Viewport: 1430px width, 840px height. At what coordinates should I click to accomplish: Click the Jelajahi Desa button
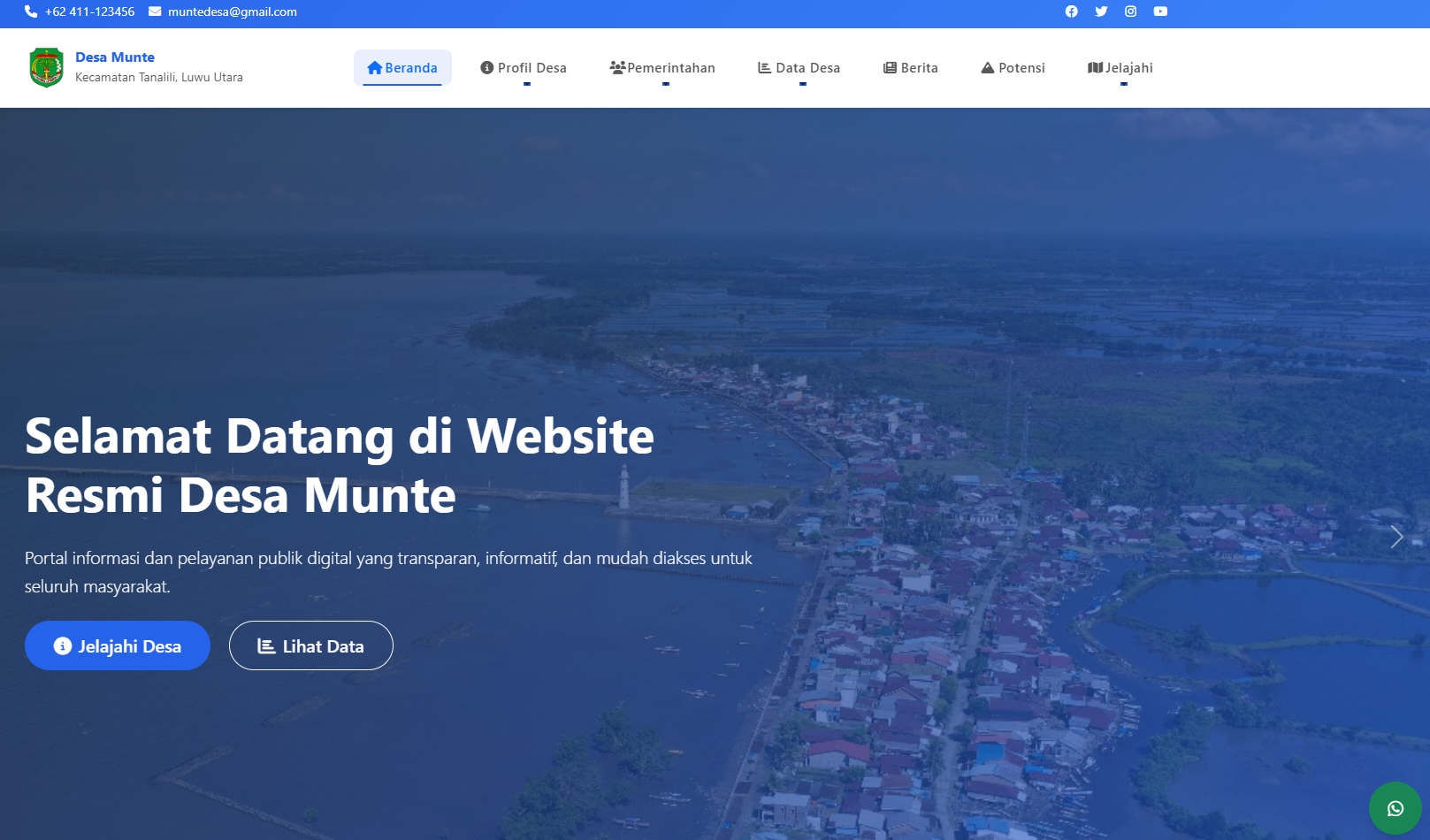click(117, 645)
